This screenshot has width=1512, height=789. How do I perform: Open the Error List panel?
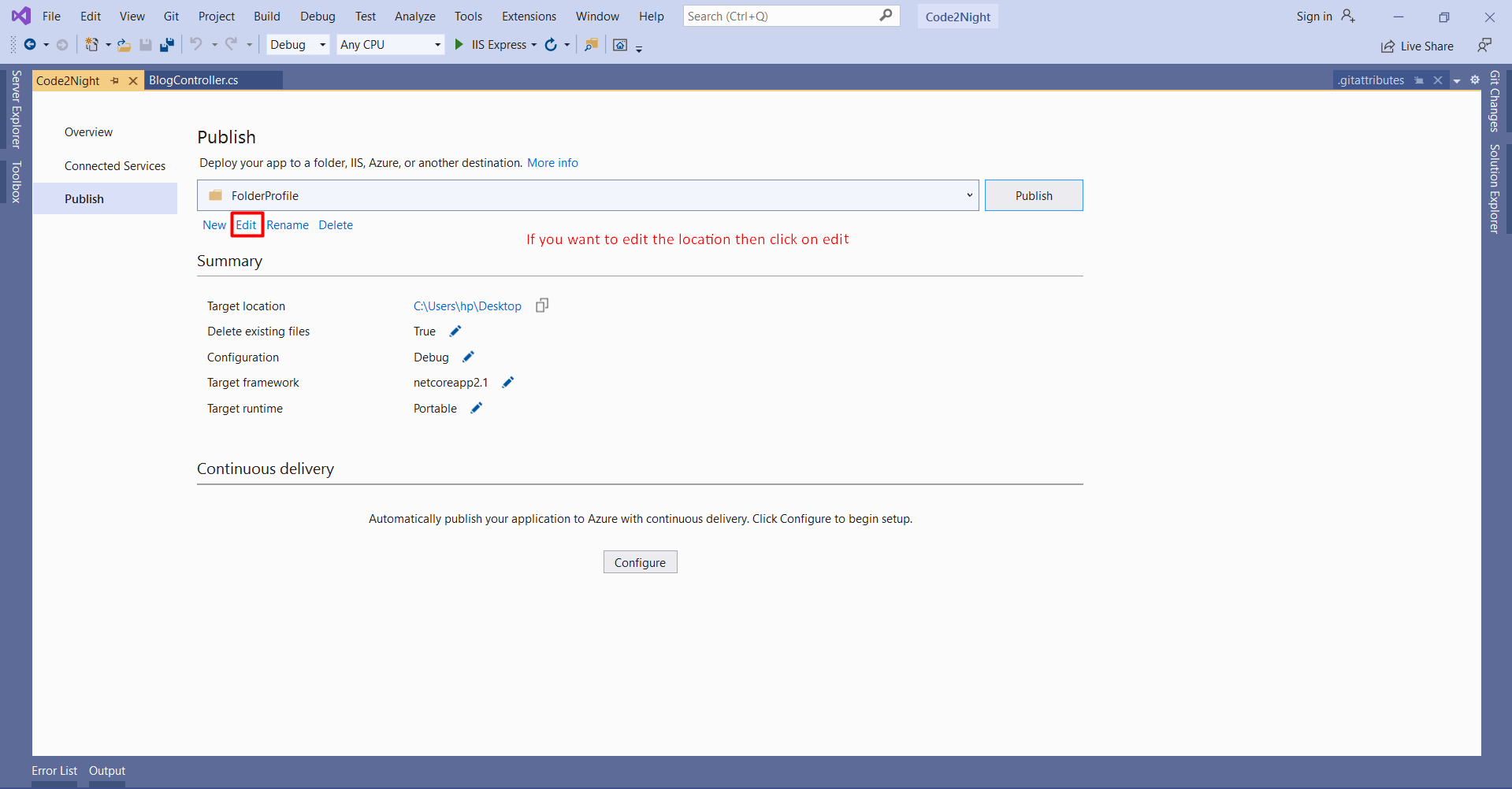(x=54, y=771)
